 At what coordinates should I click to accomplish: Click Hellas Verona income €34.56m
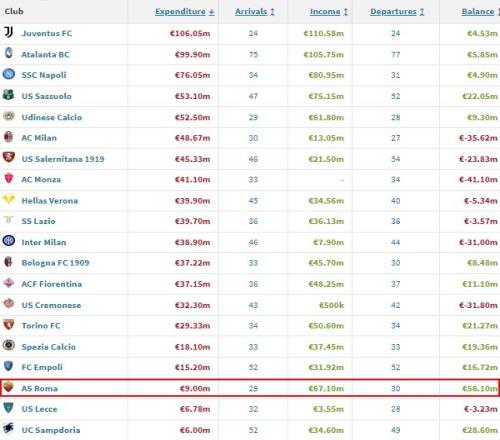coord(326,201)
